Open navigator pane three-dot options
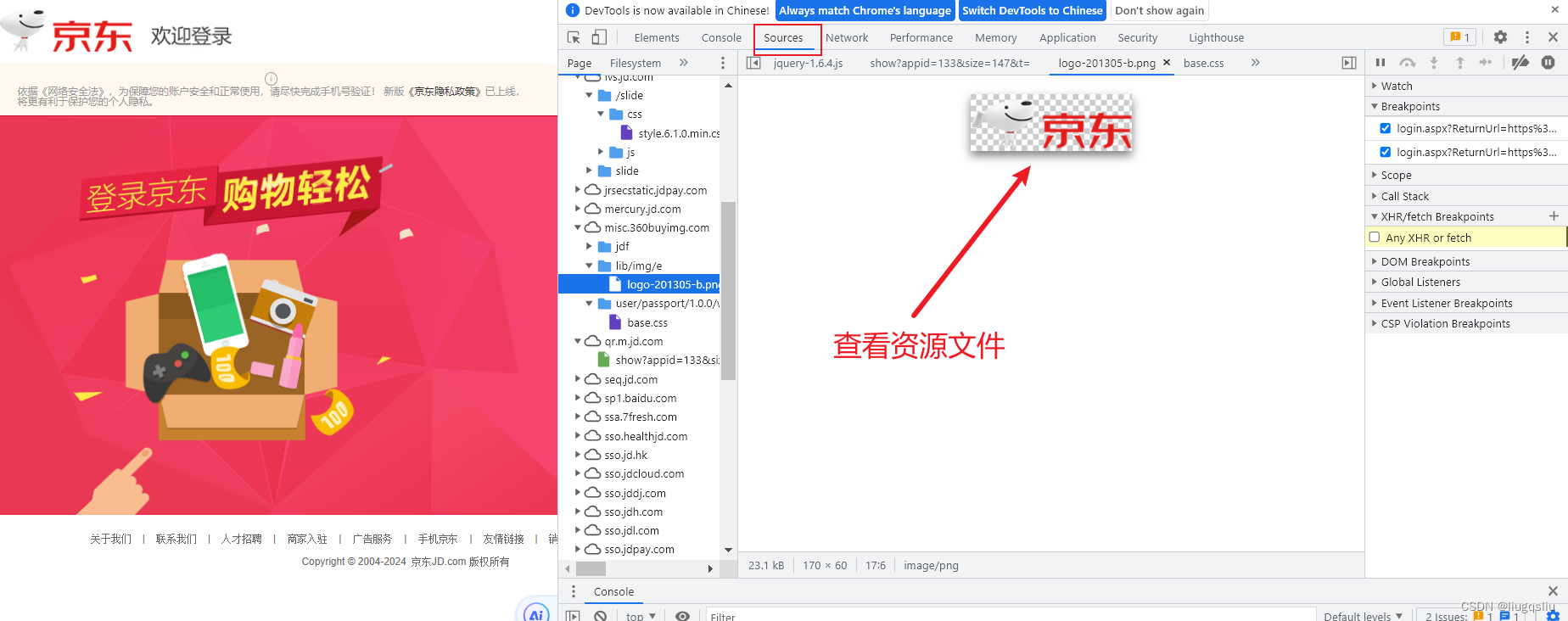Viewport: 1568px width, 621px height. point(723,63)
